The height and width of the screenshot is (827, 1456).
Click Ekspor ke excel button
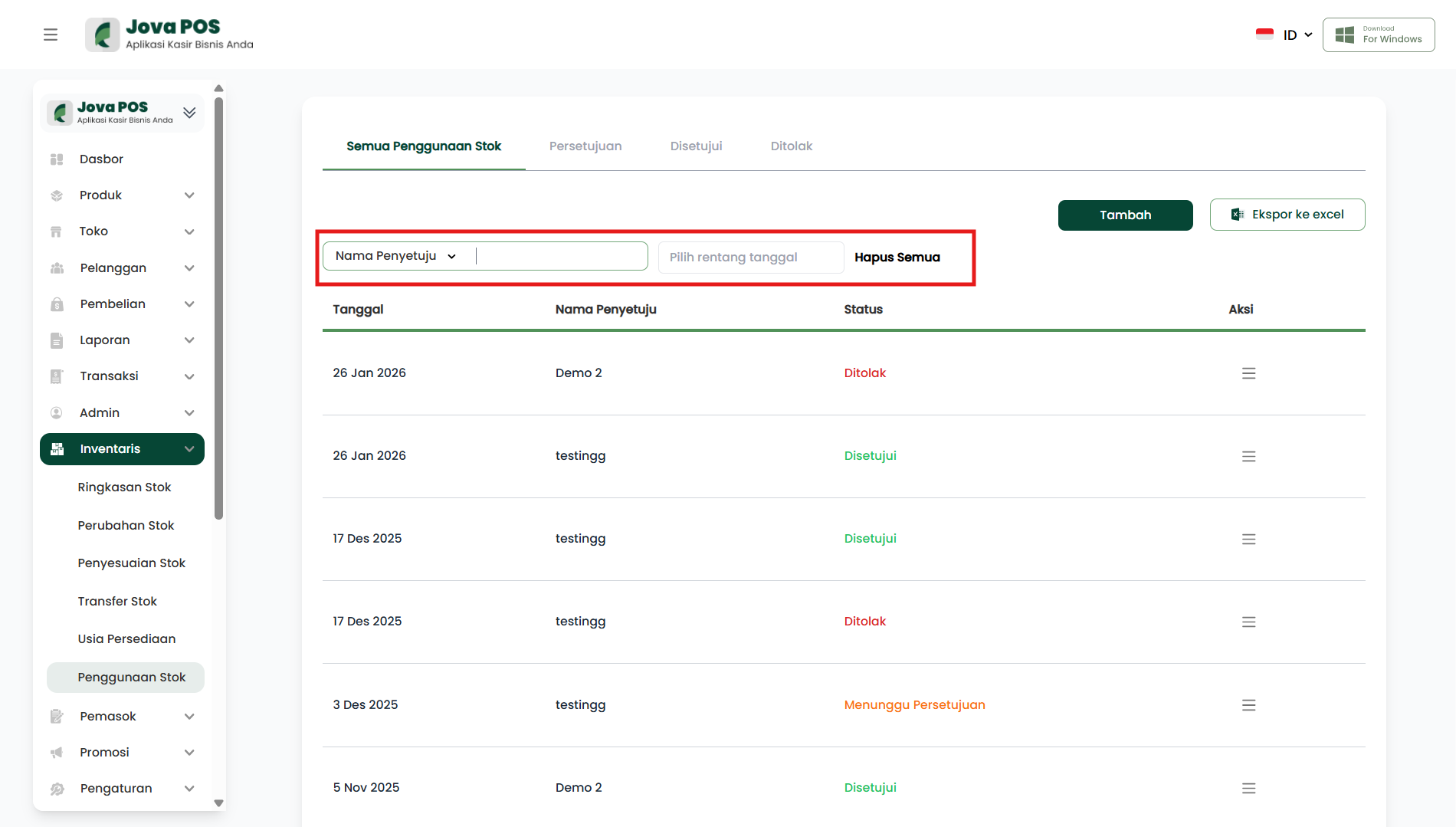pos(1287,215)
